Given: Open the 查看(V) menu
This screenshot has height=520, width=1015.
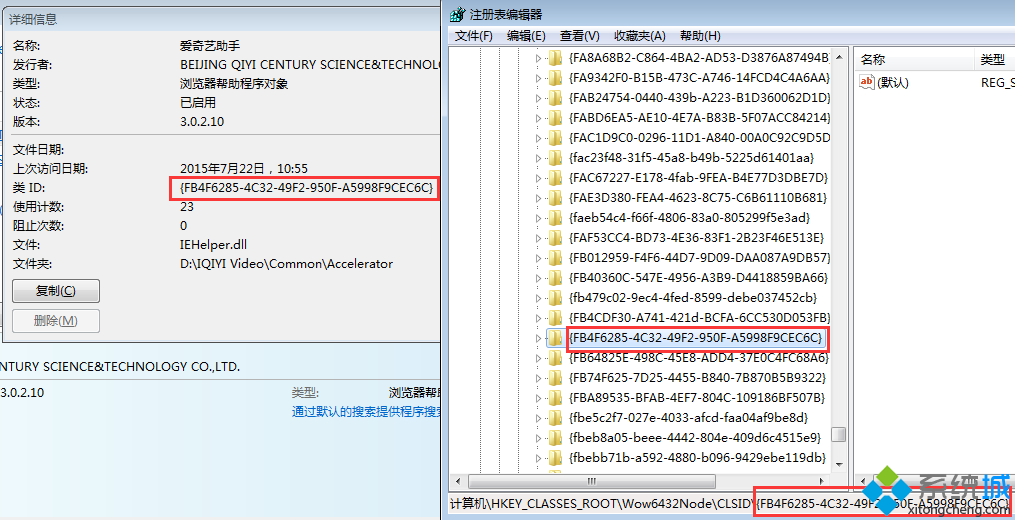Looking at the screenshot, I should pos(580,36).
